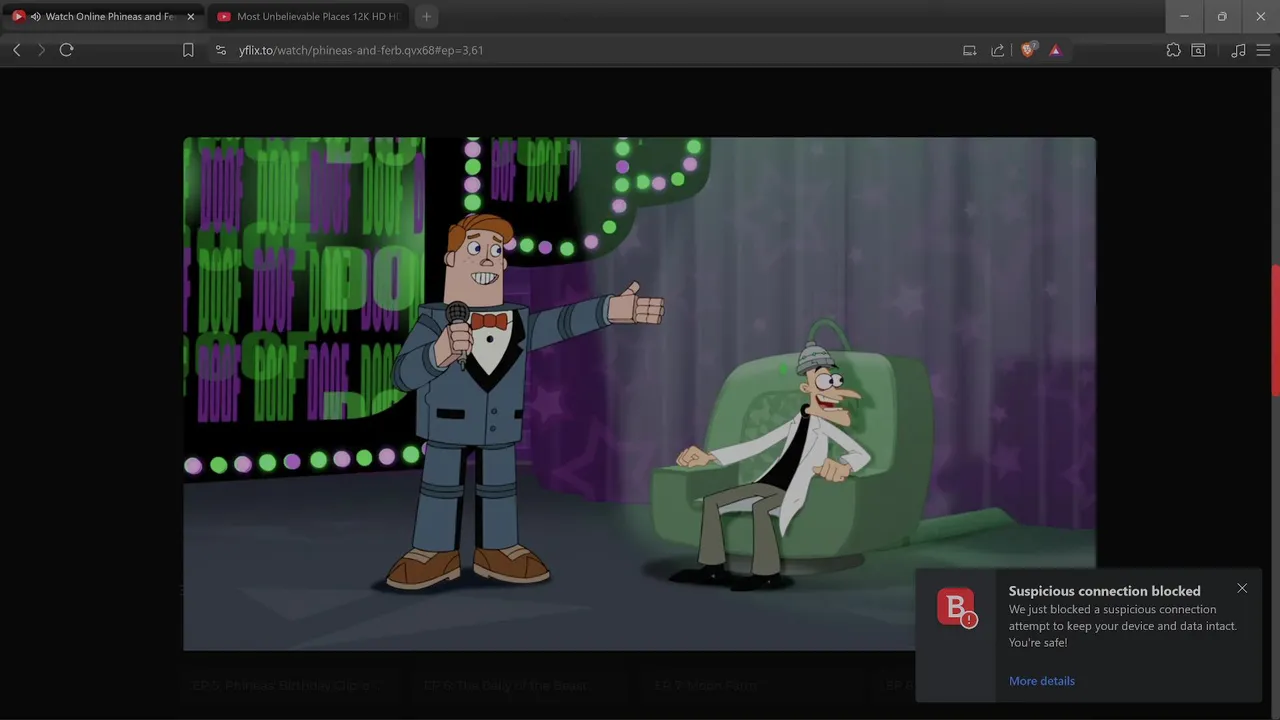View site settings icon beside URL

click(x=221, y=50)
